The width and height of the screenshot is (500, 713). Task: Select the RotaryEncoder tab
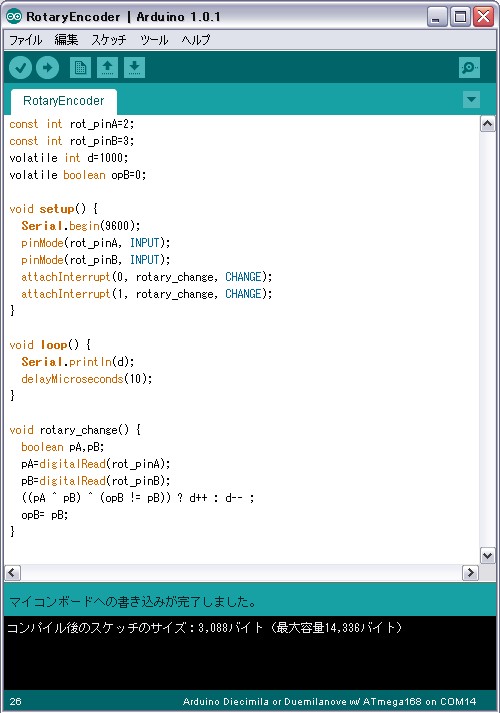pyautogui.click(x=64, y=101)
